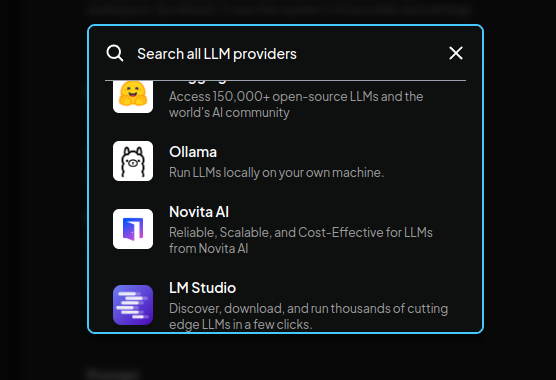This screenshot has width=556, height=380.
Task: Click Run LLMs locally on your own machine
Action: (276, 173)
